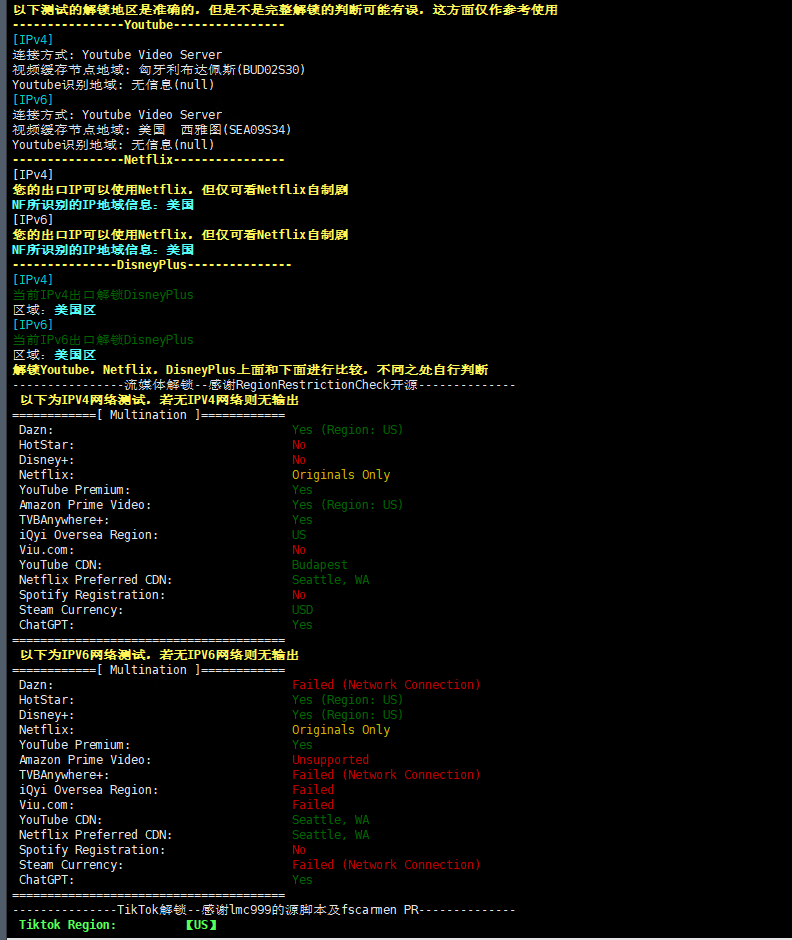Click Steam Currency result 'Failed (Network Connection)'
The width and height of the screenshot is (792, 940).
[386, 864]
